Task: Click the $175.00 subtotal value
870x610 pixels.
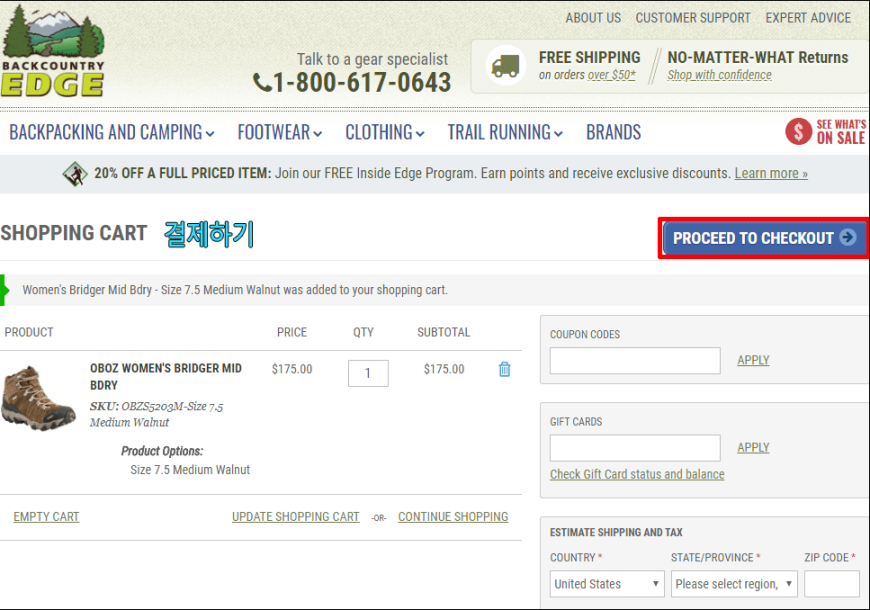Action: 444,369
